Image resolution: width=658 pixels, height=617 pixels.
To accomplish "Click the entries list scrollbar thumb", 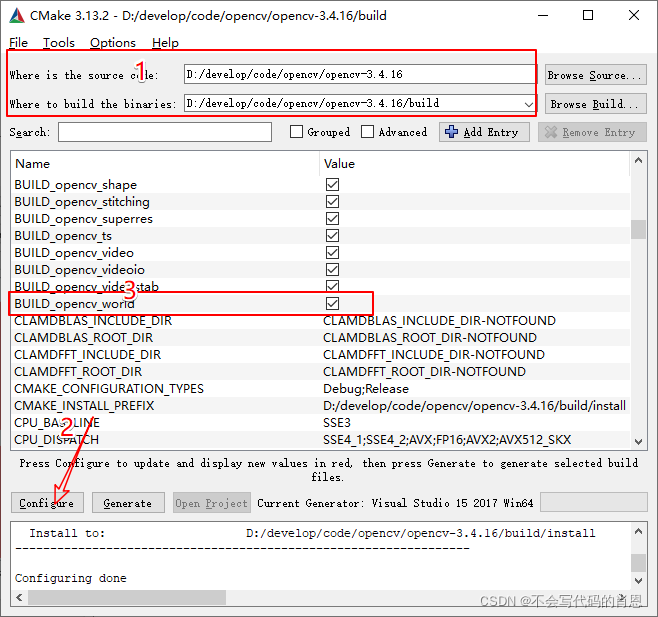I will 638,229.
